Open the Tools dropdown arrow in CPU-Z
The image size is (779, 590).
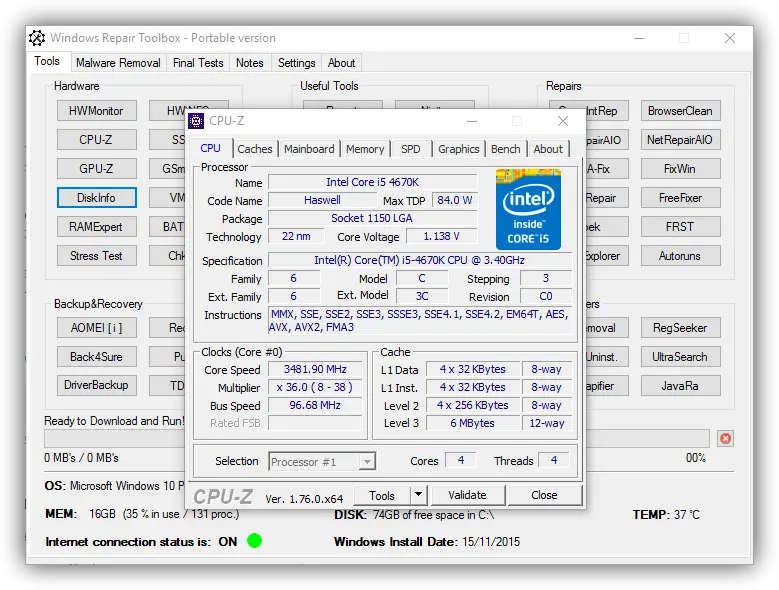click(418, 495)
